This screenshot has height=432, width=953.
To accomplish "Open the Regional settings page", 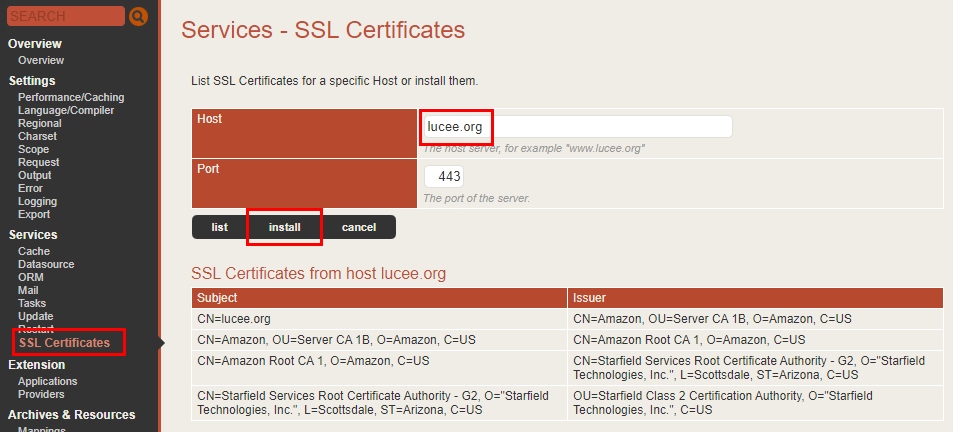I will 40,123.
